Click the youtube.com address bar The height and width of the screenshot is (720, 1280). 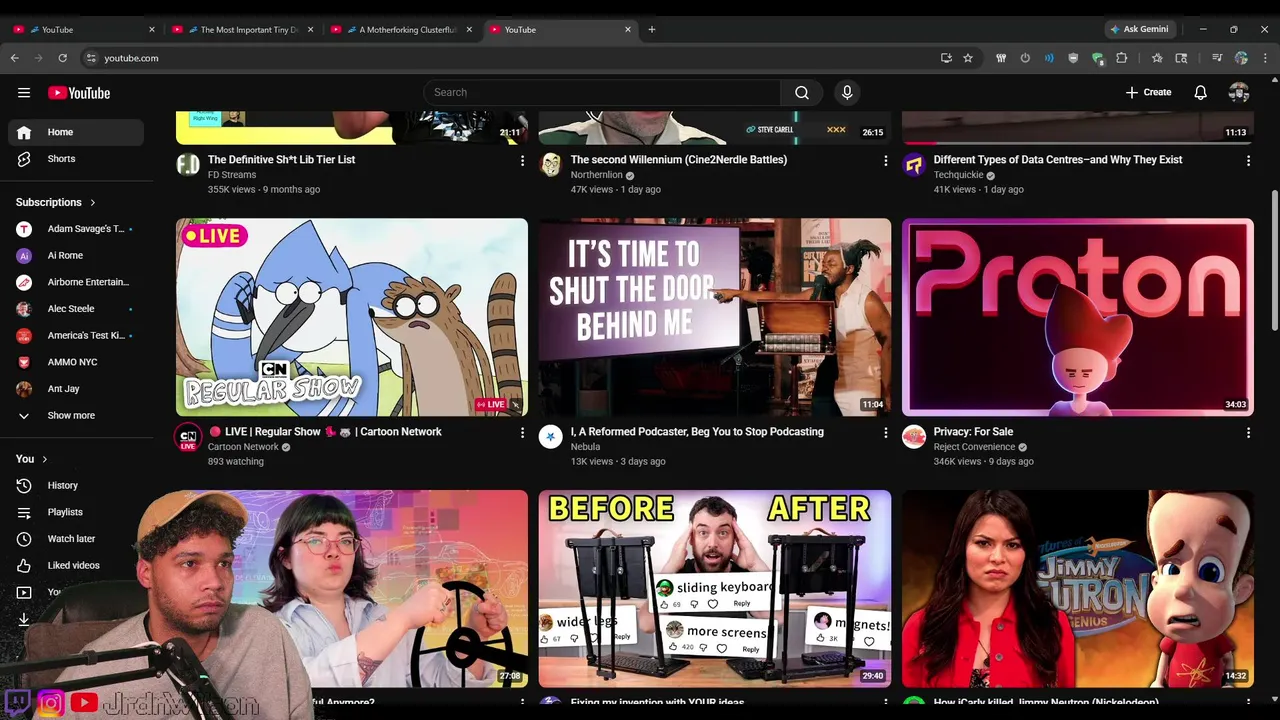point(520,58)
